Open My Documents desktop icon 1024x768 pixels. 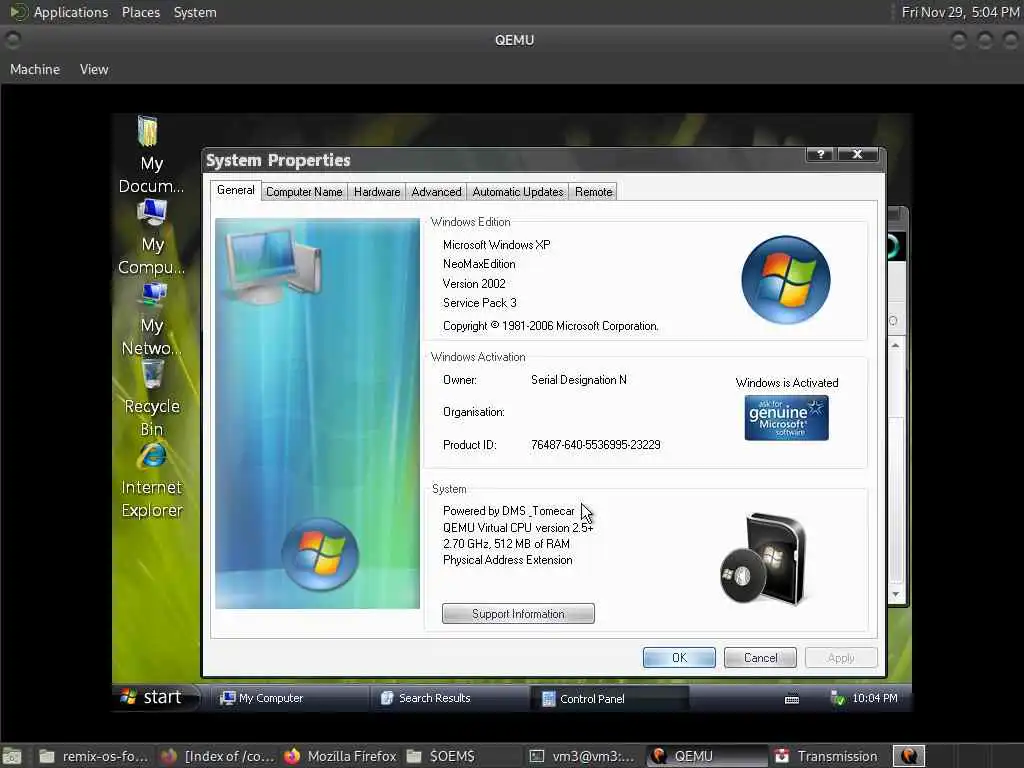click(x=151, y=155)
